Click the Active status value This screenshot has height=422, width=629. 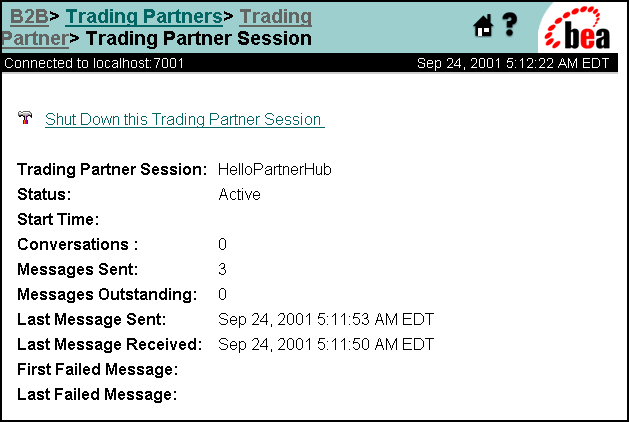click(239, 195)
